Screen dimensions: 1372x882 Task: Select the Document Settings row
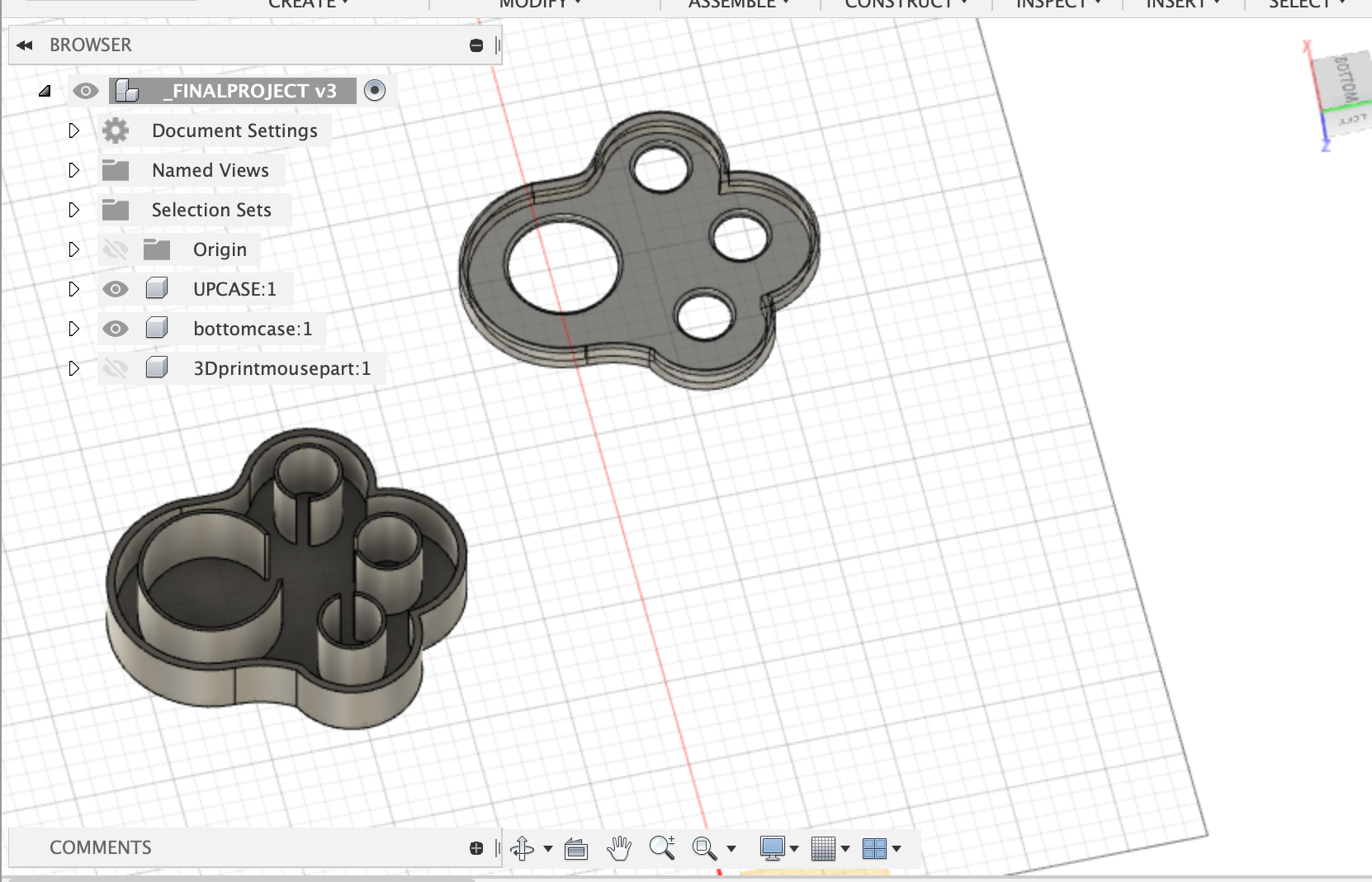215,130
